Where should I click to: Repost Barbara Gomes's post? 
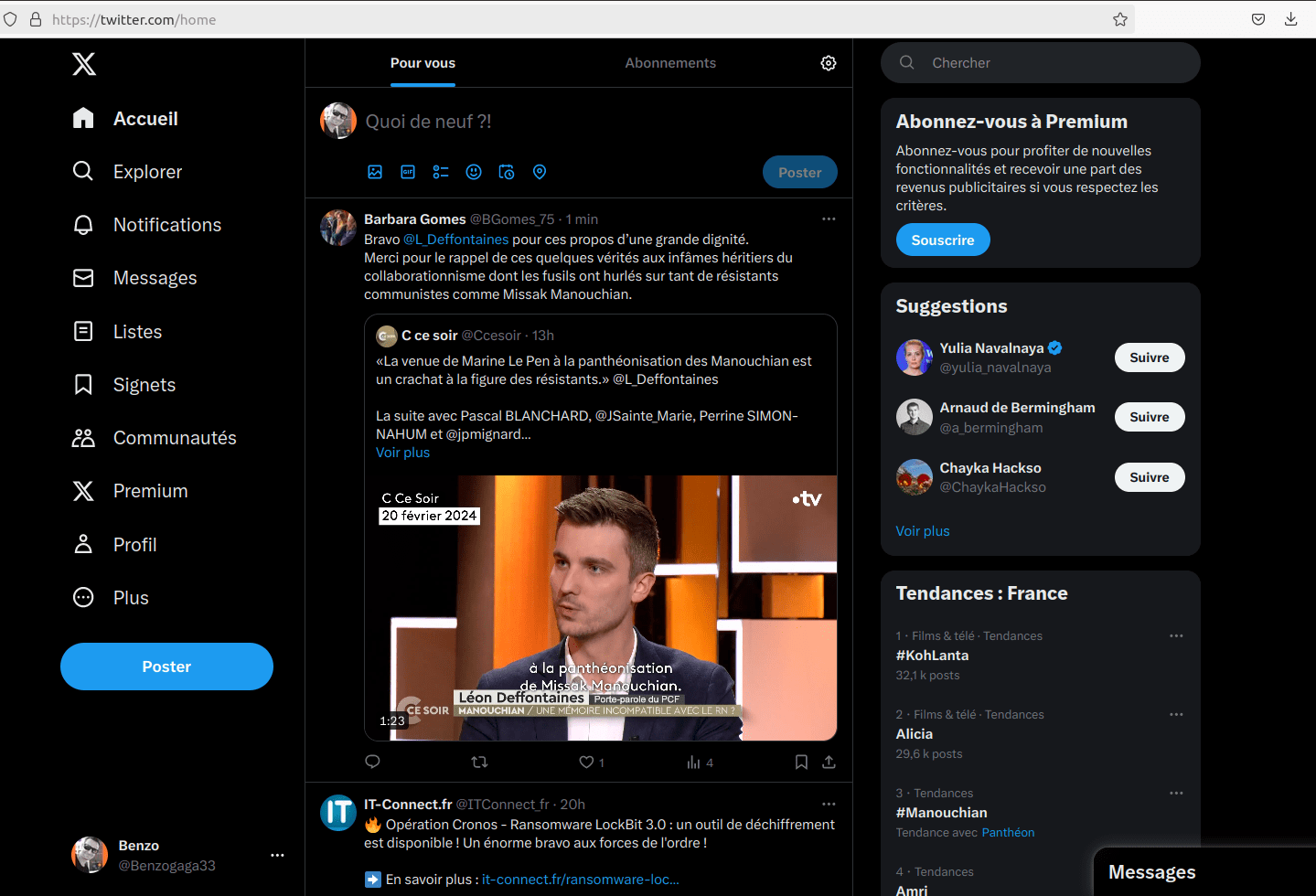click(479, 762)
